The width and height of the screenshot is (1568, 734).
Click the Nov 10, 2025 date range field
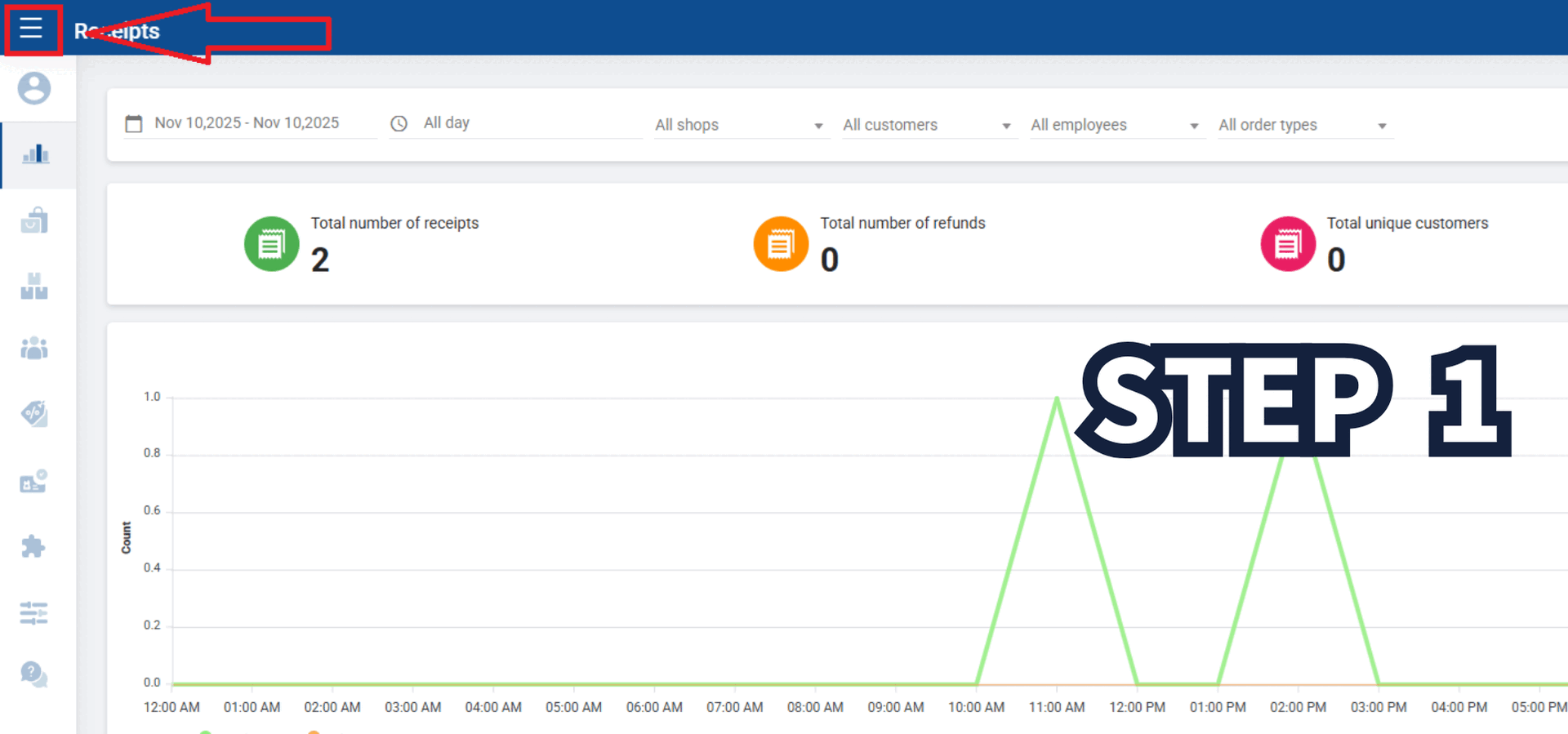pos(246,123)
